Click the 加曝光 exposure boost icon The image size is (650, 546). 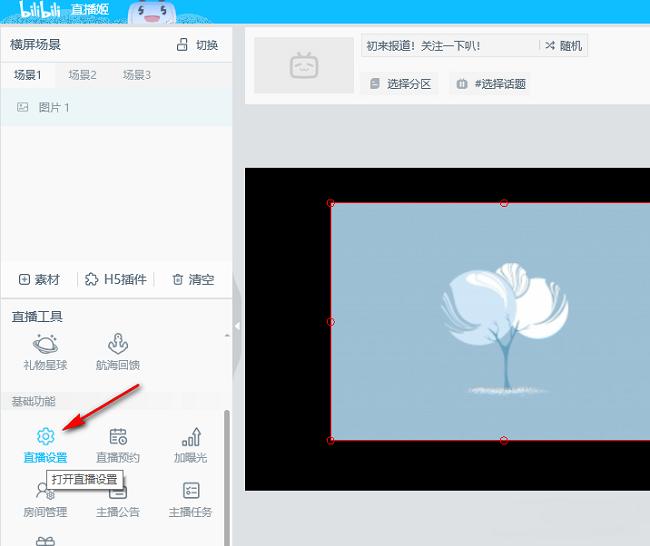(190, 437)
